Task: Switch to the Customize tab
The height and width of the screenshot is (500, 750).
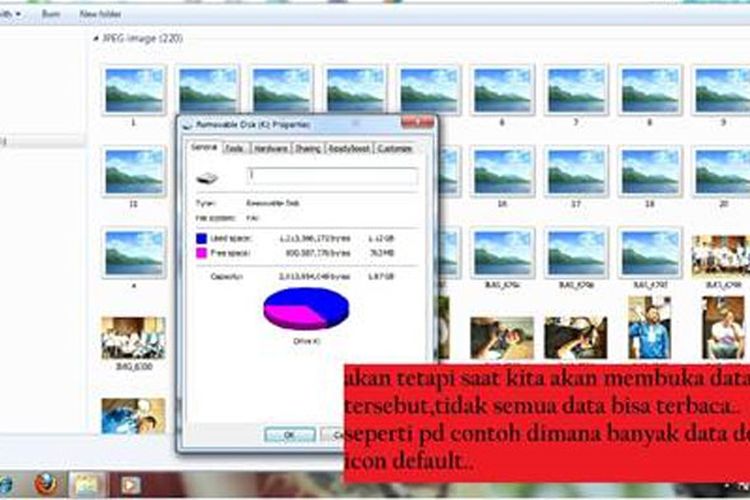Action: [x=395, y=148]
